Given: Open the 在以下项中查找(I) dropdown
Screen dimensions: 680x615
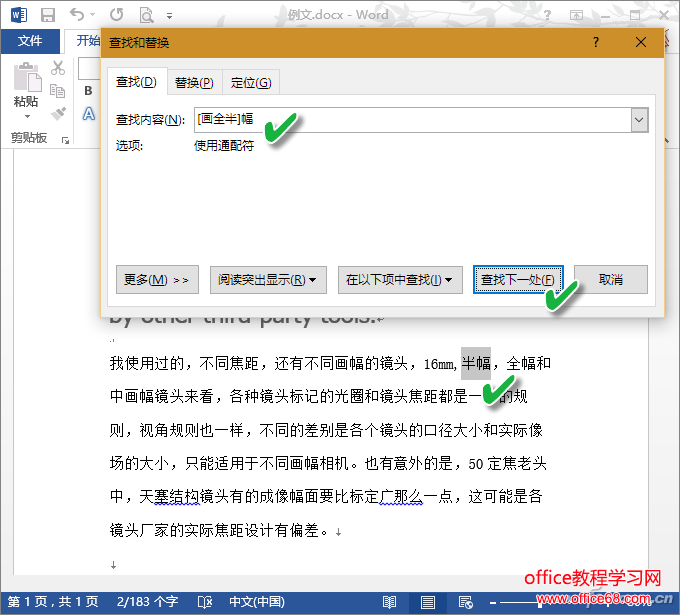Looking at the screenshot, I should [x=400, y=280].
